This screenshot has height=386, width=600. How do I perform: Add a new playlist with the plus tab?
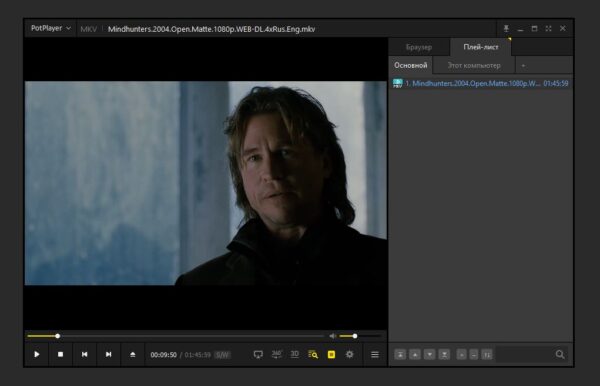(523, 65)
